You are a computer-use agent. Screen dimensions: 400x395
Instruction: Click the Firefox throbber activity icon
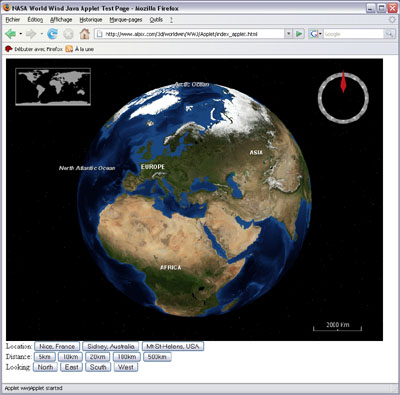(392, 20)
